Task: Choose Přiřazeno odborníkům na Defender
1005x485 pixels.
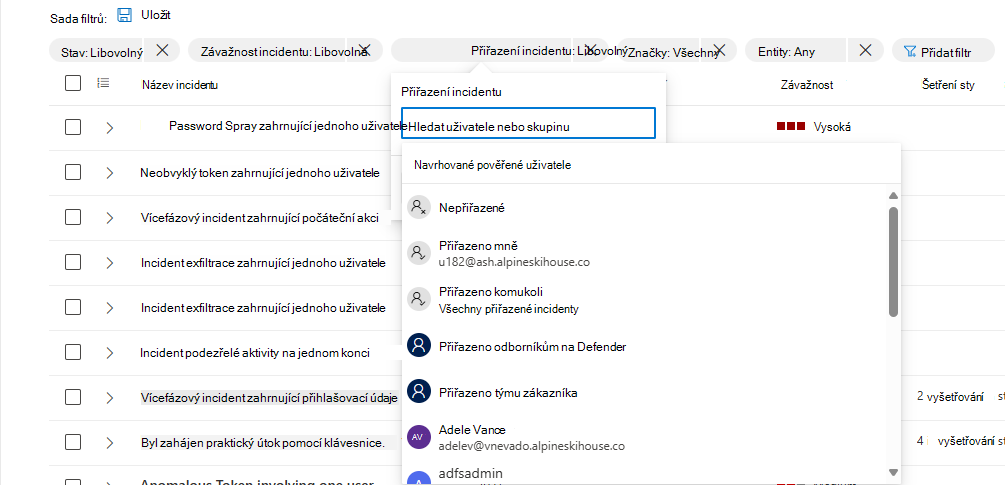Action: click(x=644, y=347)
